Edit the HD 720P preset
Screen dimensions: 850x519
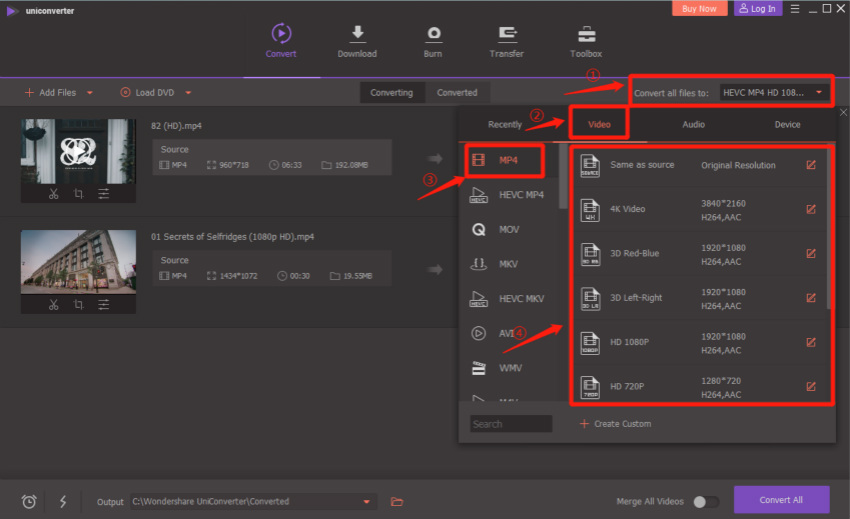(811, 386)
